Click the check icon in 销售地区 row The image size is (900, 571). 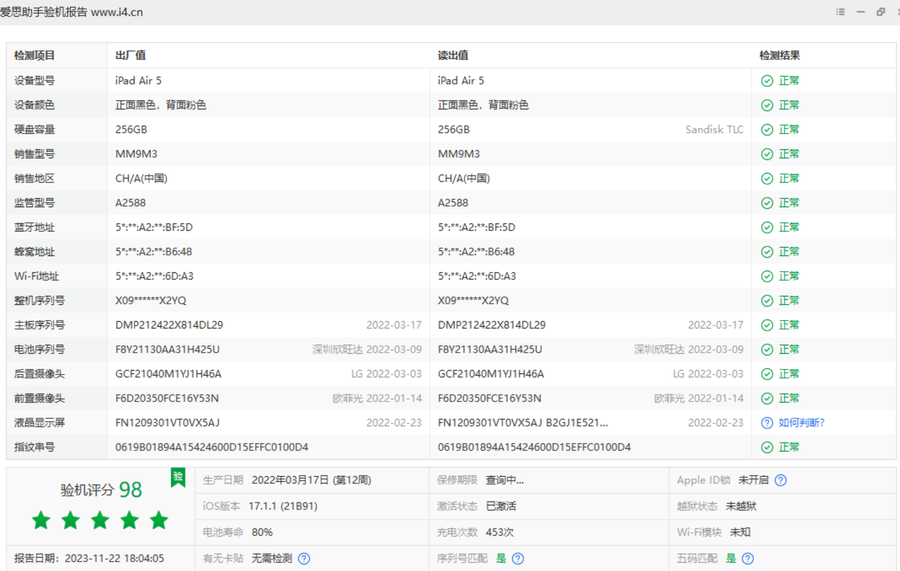tap(767, 178)
